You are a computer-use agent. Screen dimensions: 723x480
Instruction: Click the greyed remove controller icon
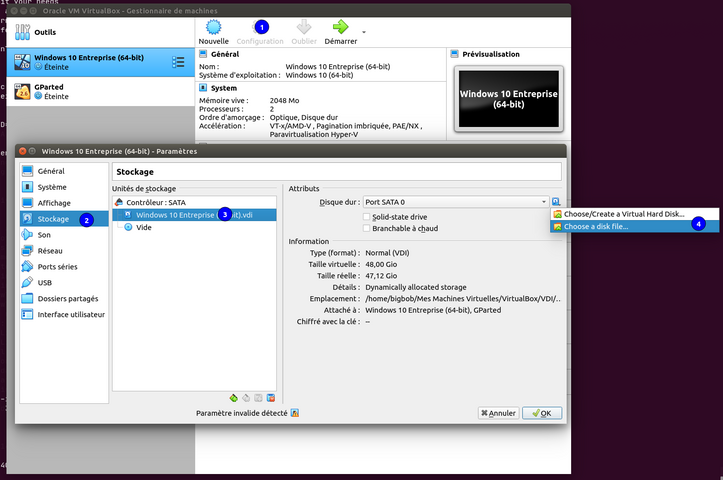click(x=246, y=398)
